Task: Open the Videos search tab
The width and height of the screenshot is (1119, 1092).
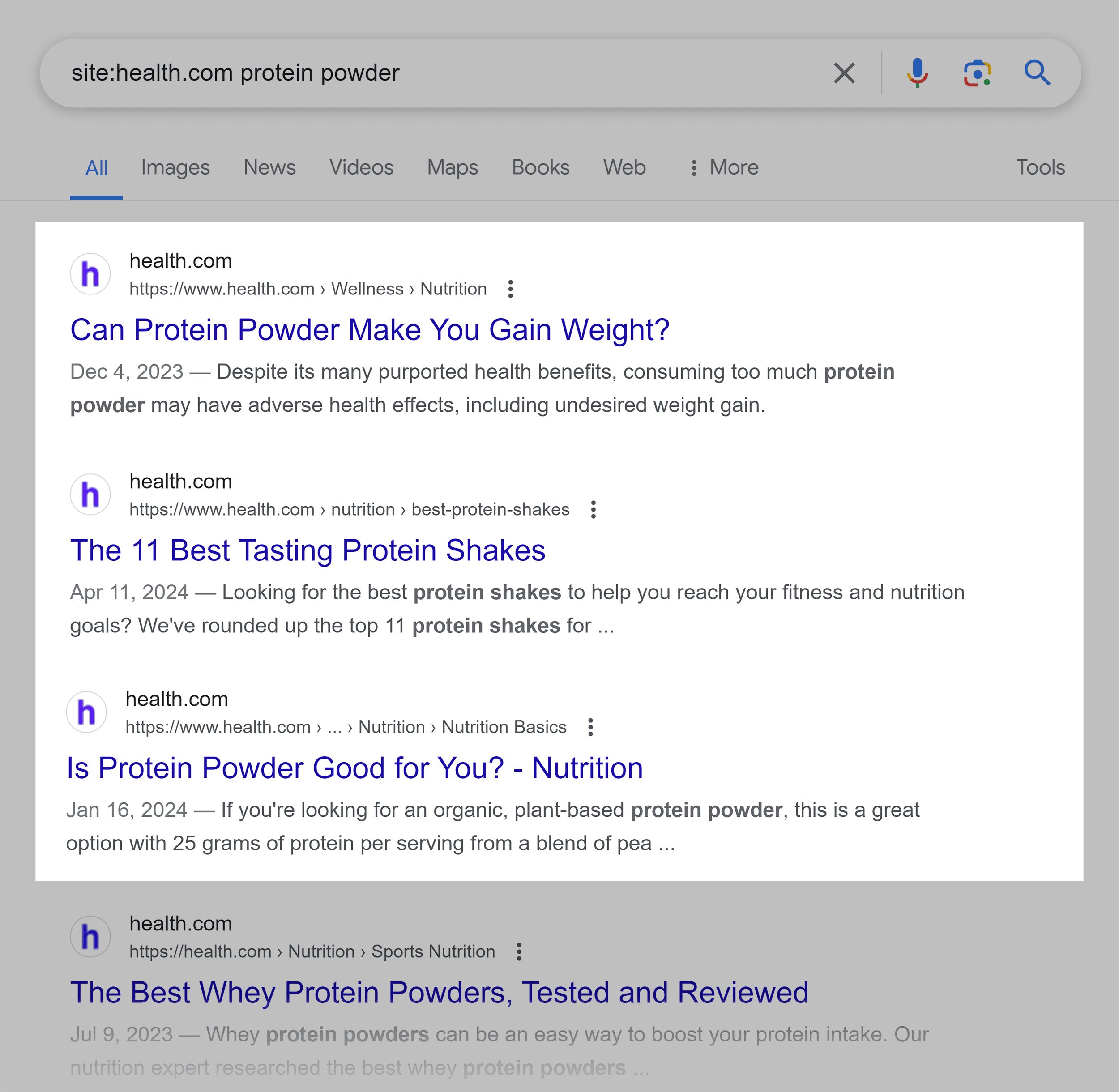Action: [x=361, y=167]
